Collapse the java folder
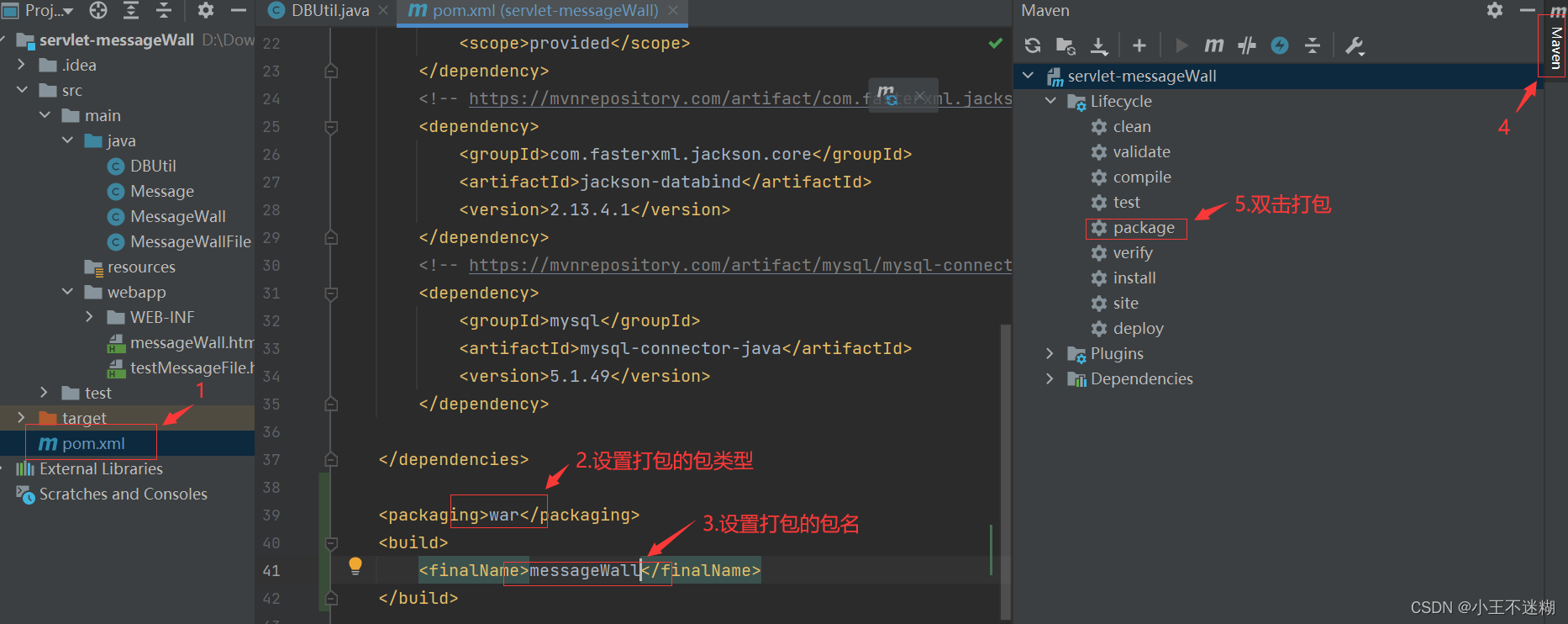Viewport: 1568px width, 624px height. point(67,140)
